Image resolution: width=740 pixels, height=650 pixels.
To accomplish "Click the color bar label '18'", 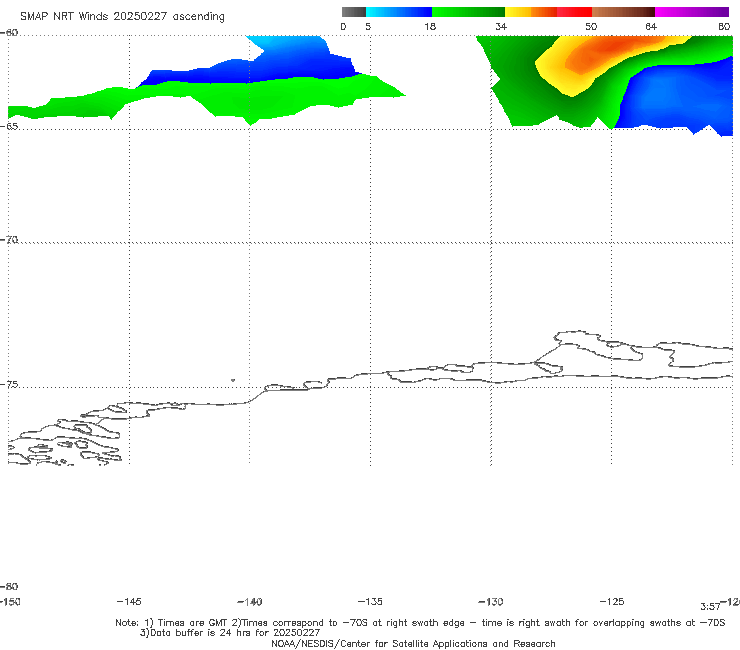I will click(430, 26).
